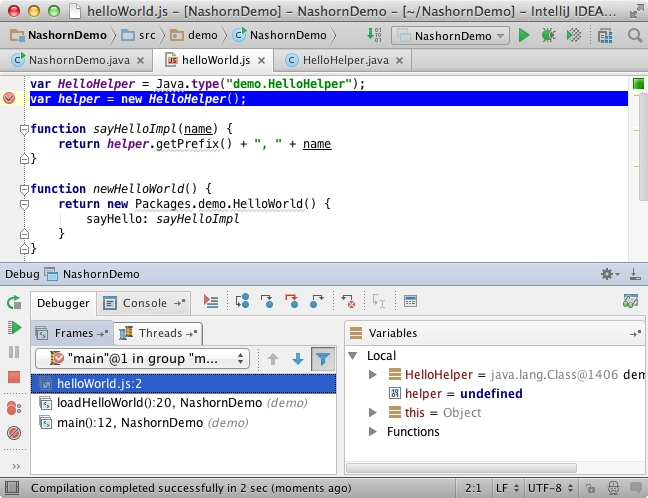Open NashornDemo run configuration dropdown
This screenshot has width=648, height=498.
tap(450, 36)
